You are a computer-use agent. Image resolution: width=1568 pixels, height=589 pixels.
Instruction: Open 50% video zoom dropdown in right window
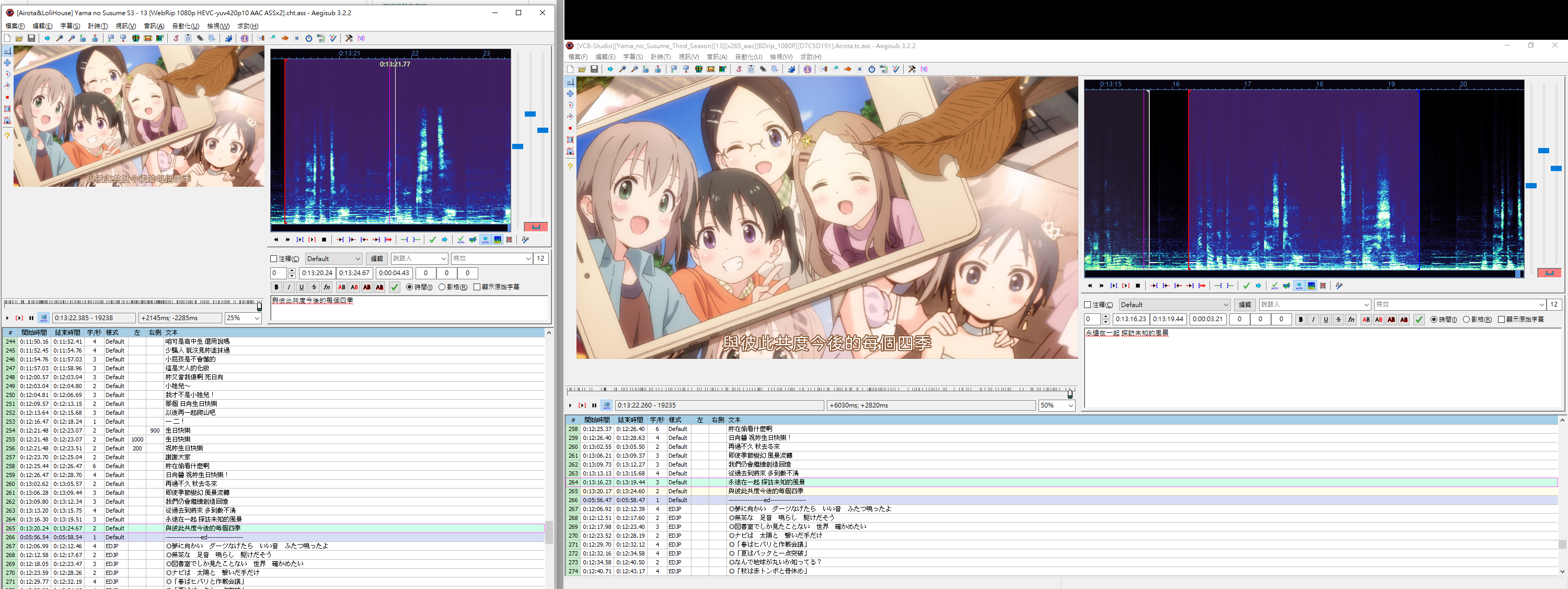(1057, 406)
